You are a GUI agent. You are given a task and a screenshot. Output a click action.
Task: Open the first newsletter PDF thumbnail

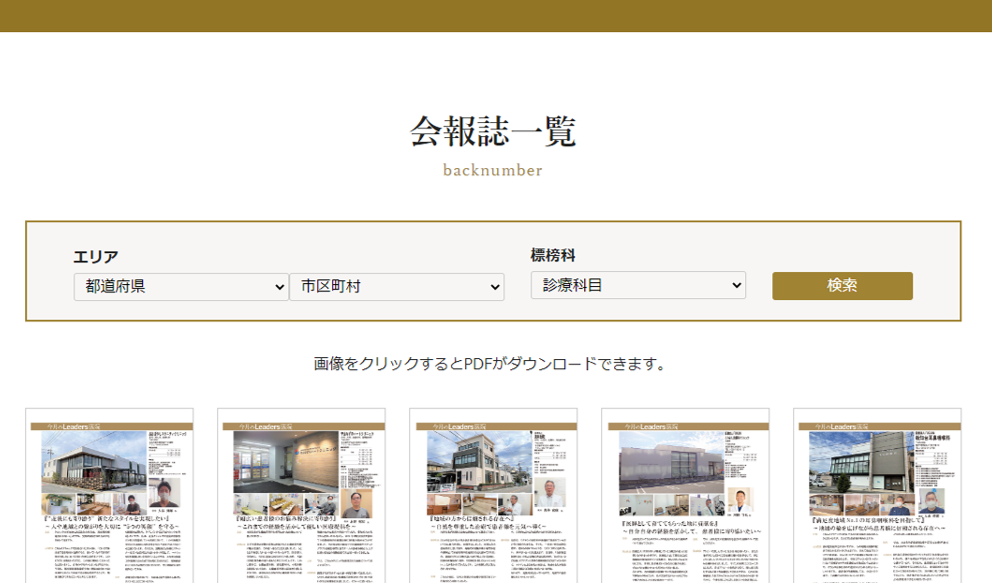pyautogui.click(x=109, y=495)
